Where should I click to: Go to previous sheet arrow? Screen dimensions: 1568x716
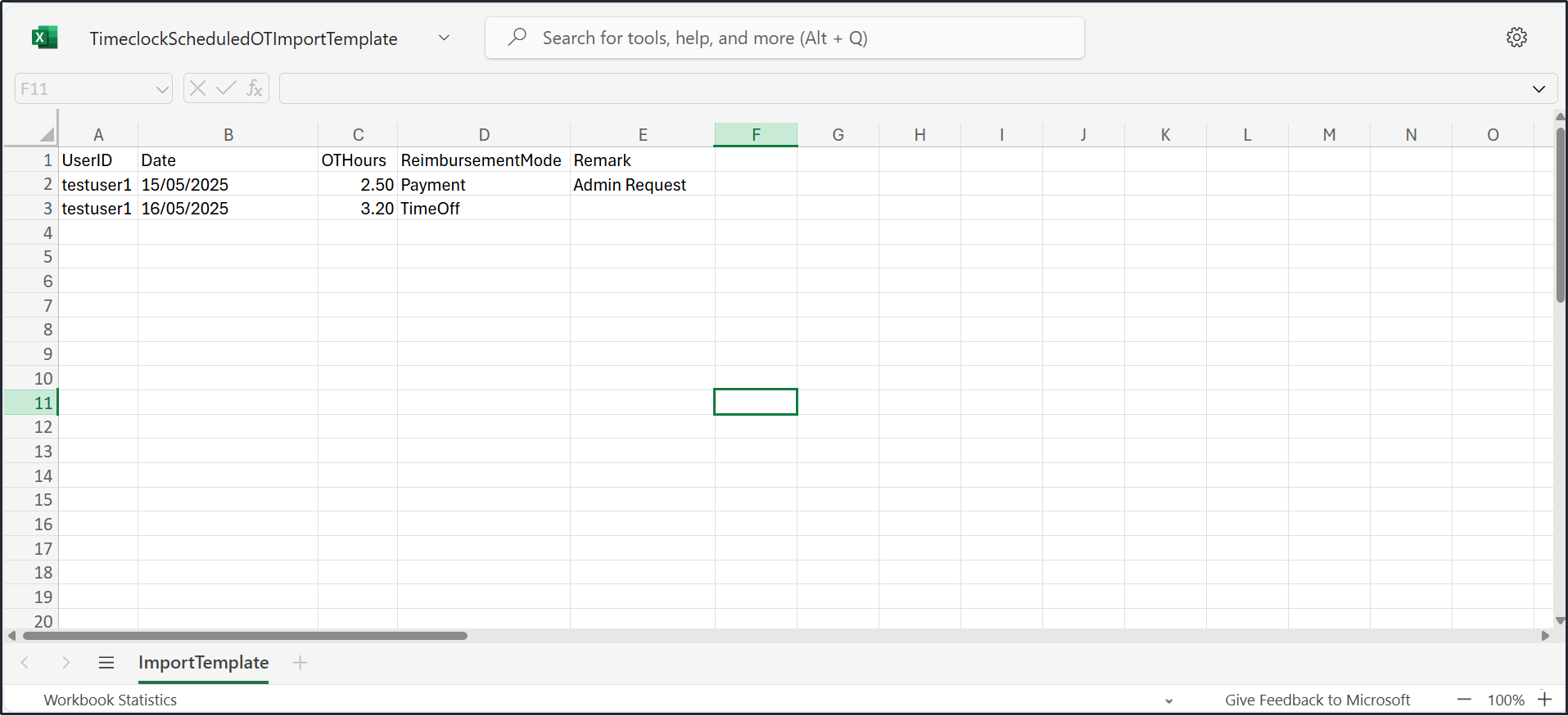pos(25,663)
